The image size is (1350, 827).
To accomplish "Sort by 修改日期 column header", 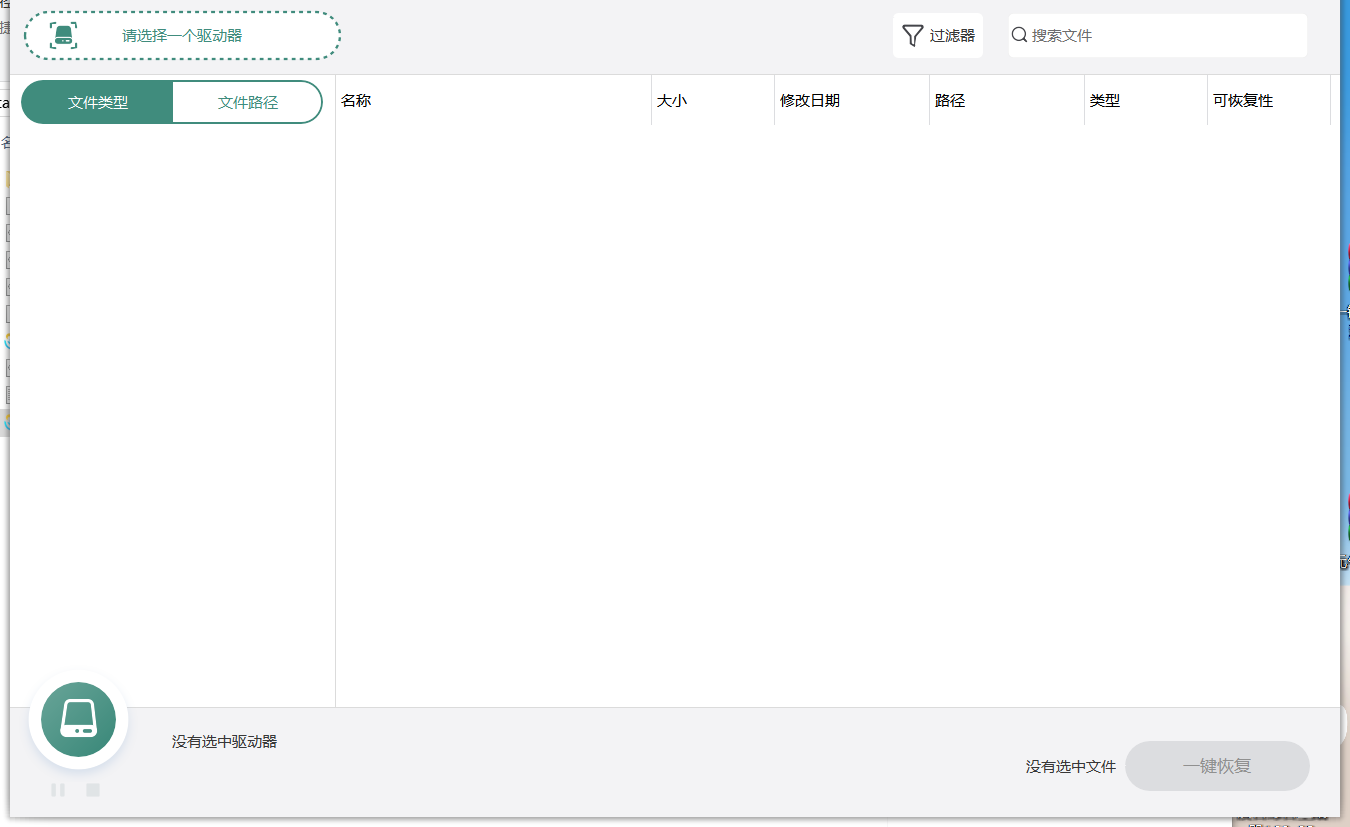I will click(x=810, y=100).
